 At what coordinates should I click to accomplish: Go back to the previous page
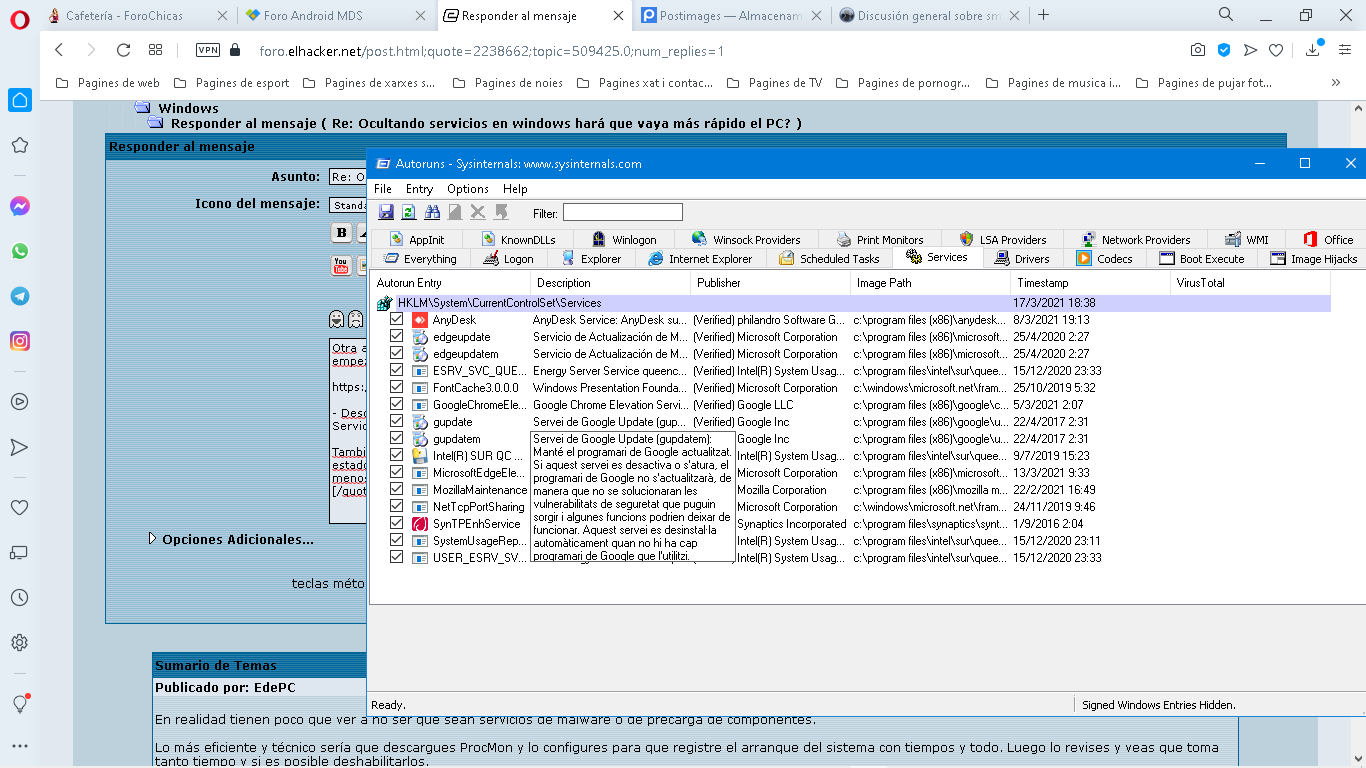[59, 50]
